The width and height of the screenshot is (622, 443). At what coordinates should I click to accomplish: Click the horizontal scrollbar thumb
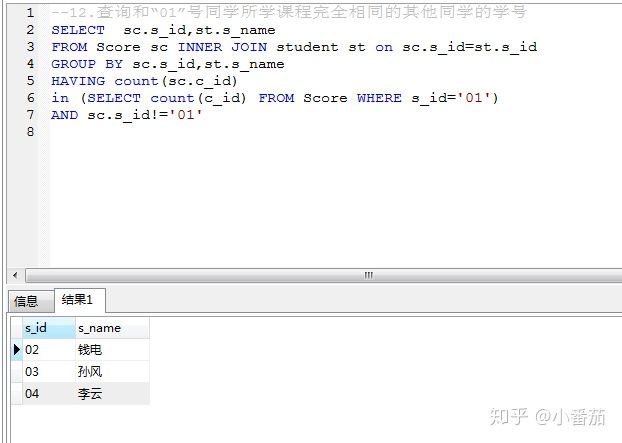tap(324, 275)
